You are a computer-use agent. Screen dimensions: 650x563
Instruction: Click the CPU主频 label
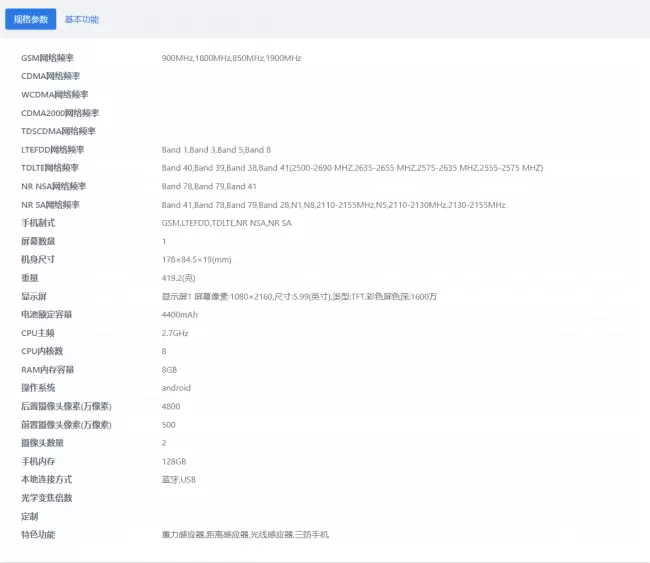pos(38,333)
